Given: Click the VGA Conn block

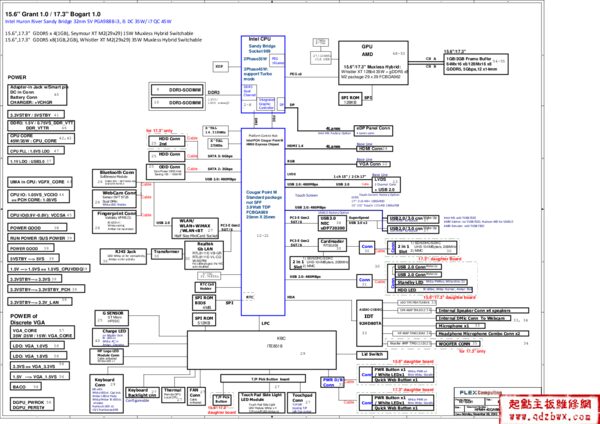Looking at the screenshot, I should tap(374, 164).
